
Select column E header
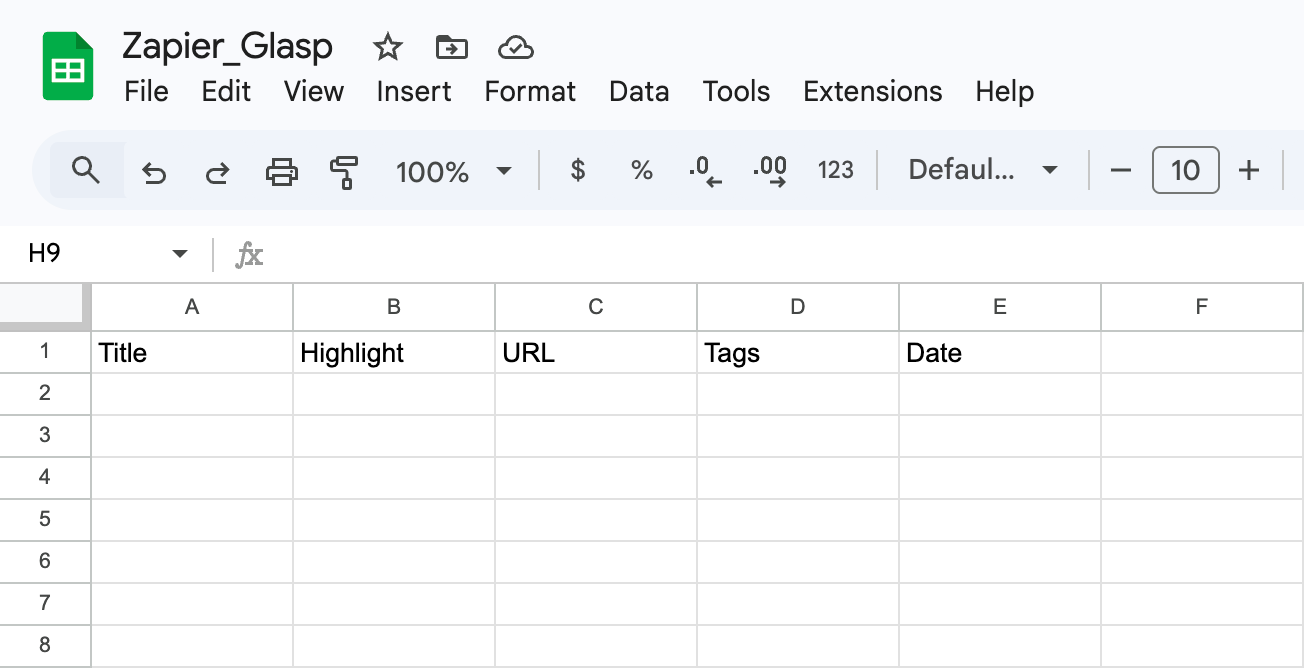tap(1000, 307)
